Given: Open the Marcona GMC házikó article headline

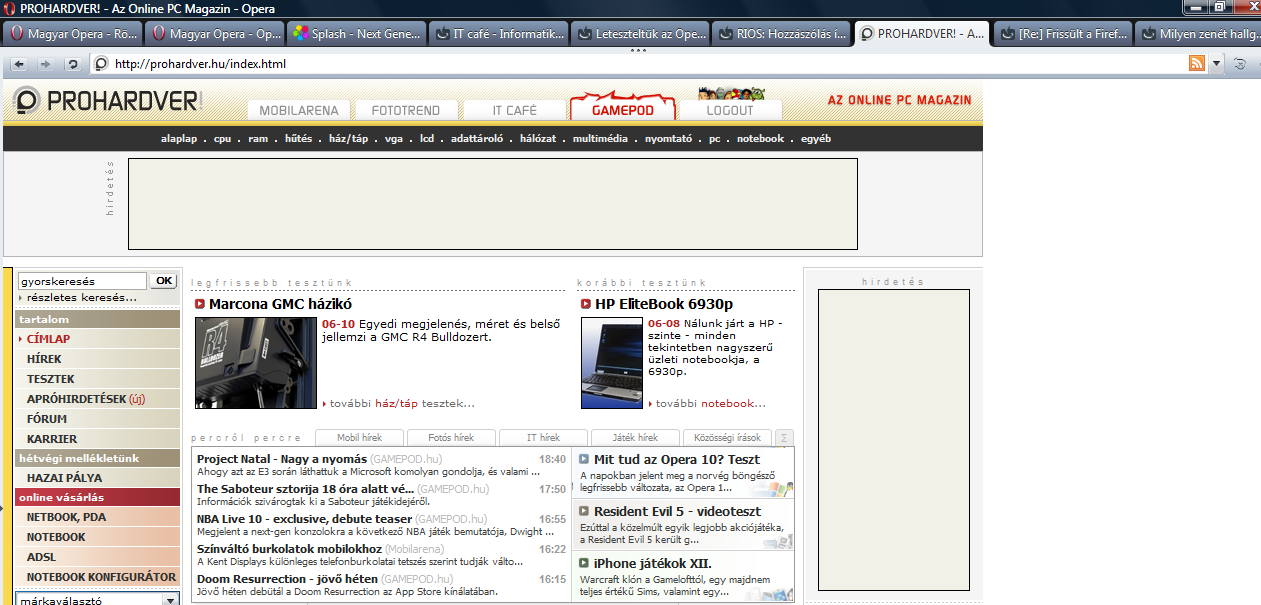Looking at the screenshot, I should [280, 304].
